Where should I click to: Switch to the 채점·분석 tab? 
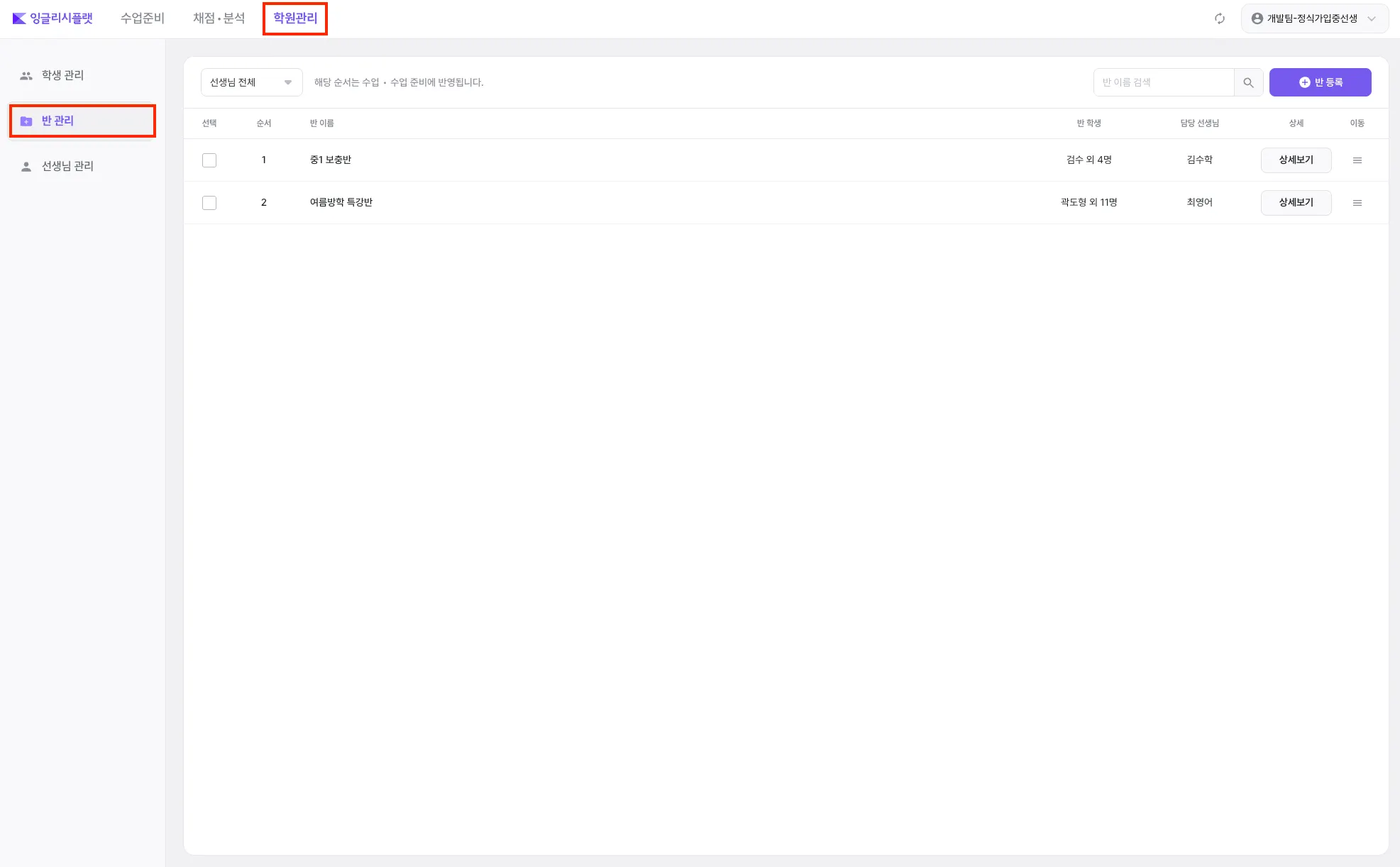(219, 18)
